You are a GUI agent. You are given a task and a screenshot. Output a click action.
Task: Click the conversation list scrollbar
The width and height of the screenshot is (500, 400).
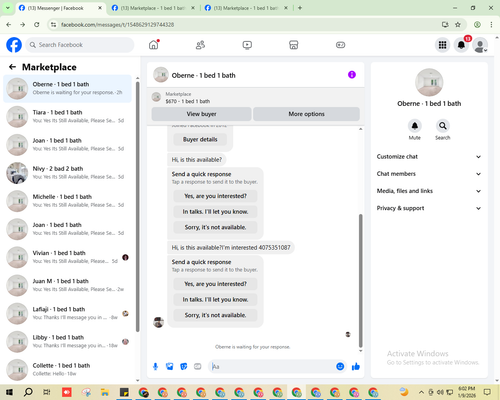pyautogui.click(x=138, y=207)
